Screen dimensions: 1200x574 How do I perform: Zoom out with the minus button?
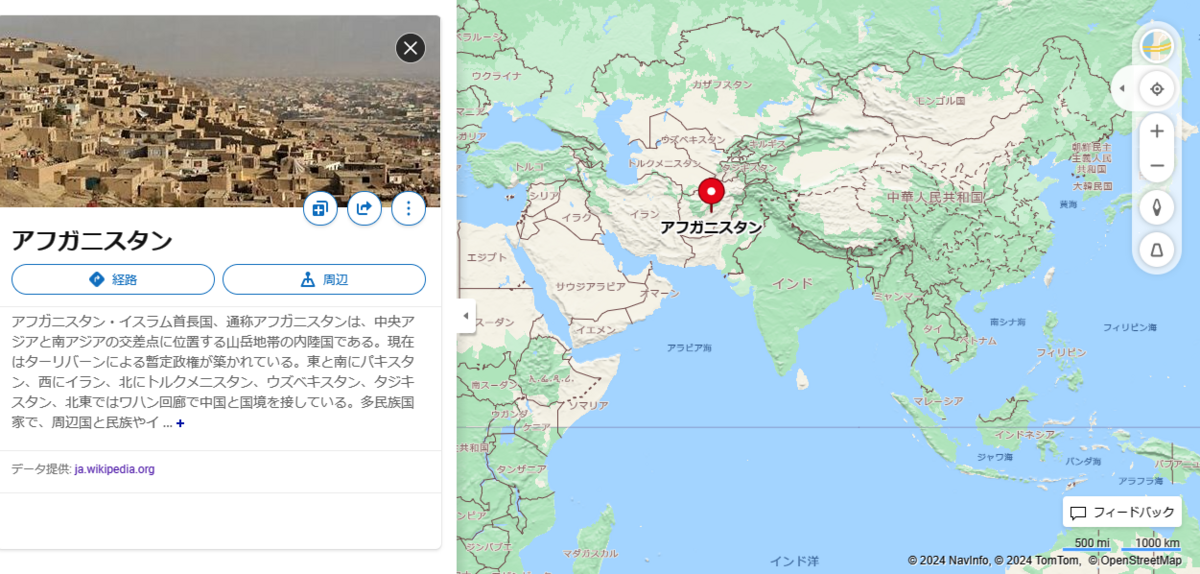pyautogui.click(x=1157, y=165)
